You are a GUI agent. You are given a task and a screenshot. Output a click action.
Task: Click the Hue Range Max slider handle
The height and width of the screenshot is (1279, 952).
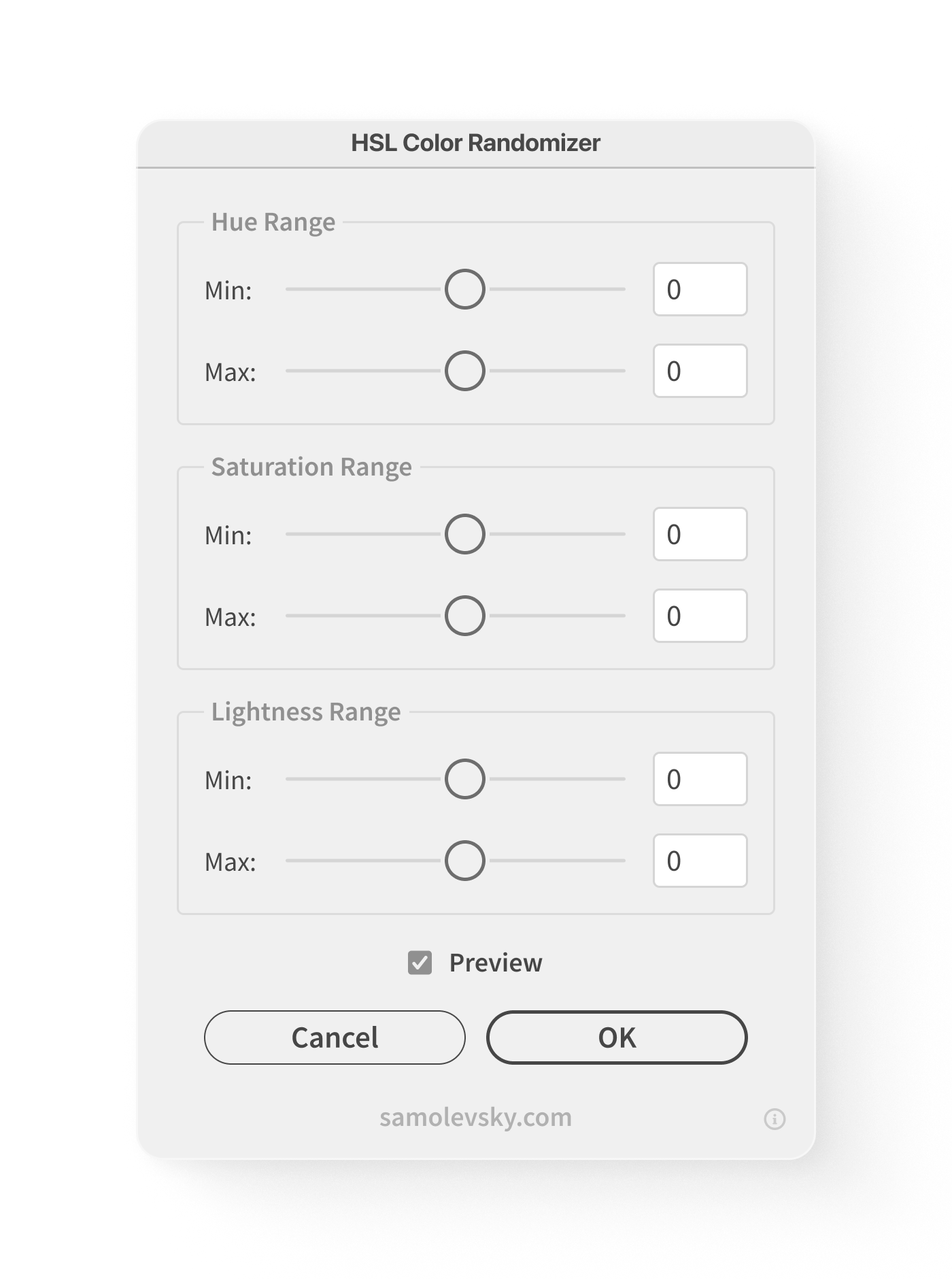click(465, 371)
